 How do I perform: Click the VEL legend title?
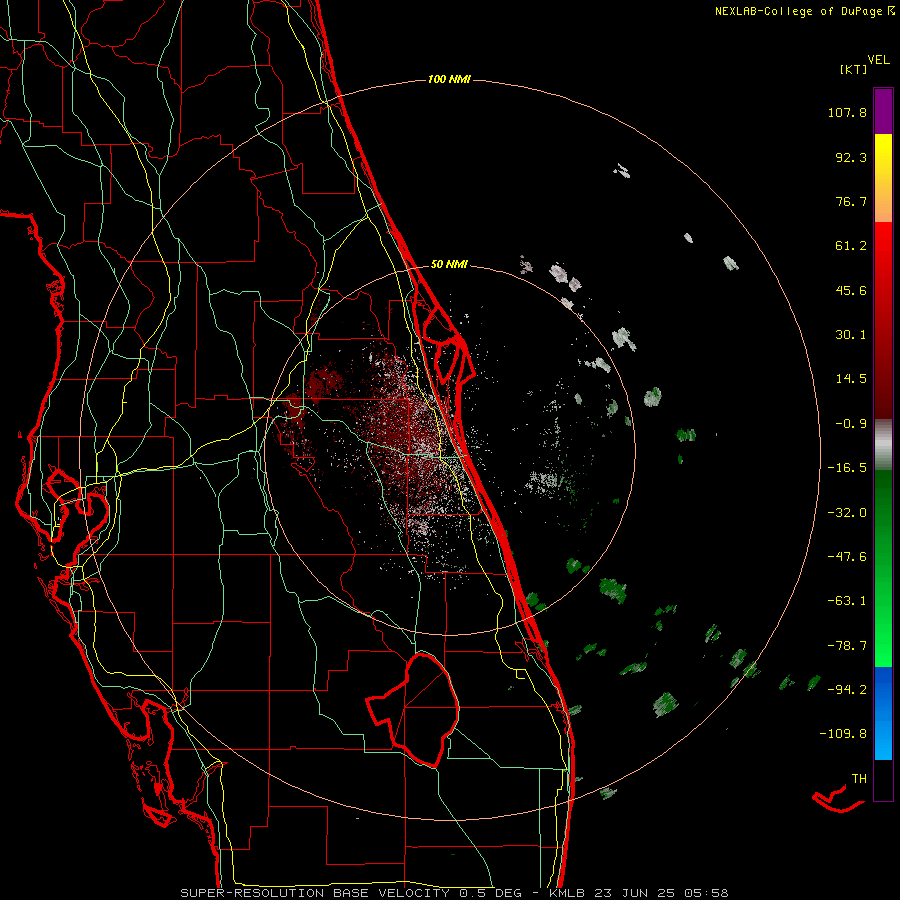pos(878,60)
